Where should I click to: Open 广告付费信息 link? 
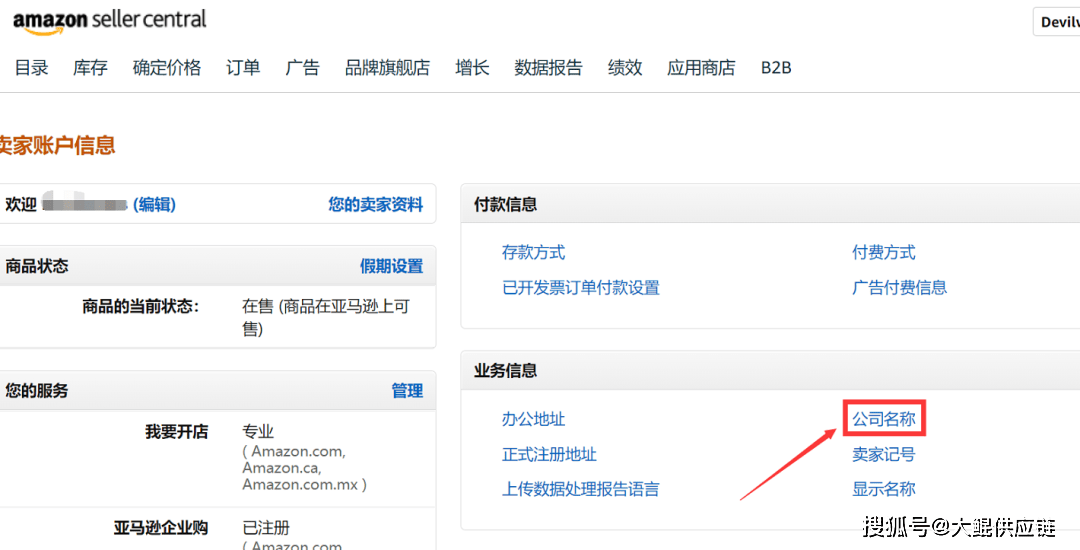(x=900, y=287)
